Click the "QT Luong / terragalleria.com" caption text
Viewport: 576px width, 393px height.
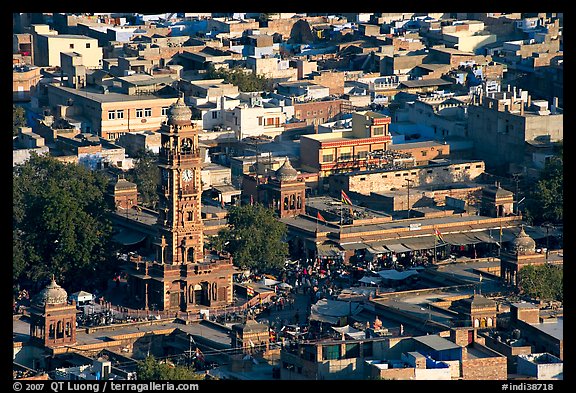[x=125, y=387]
